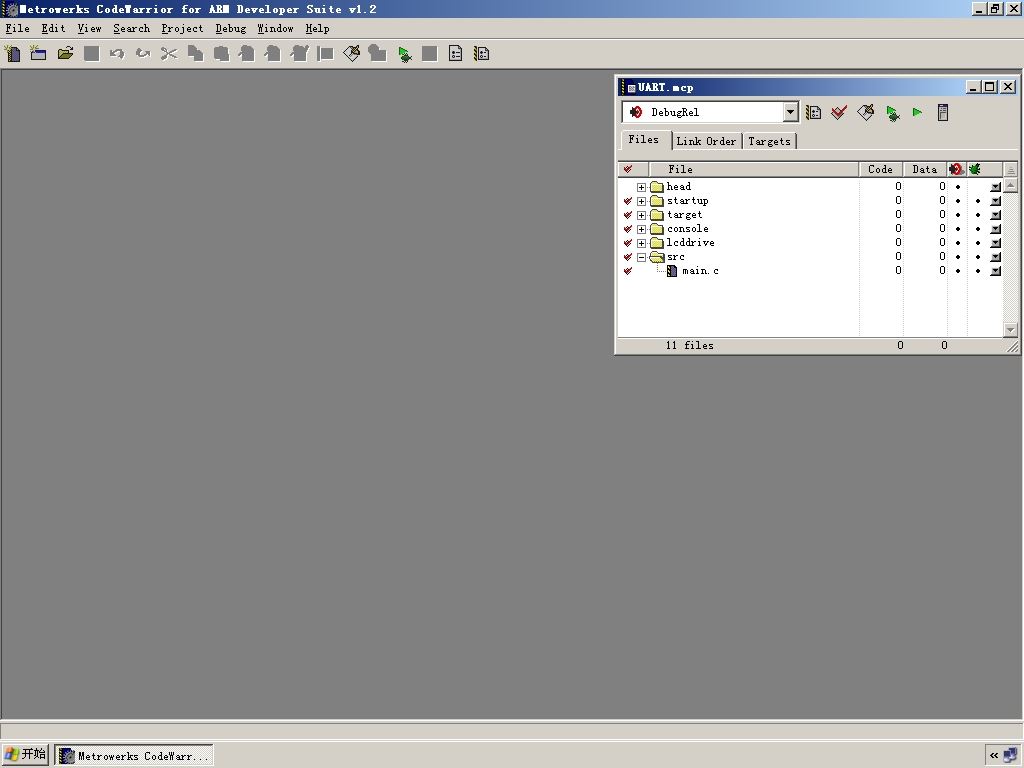Expand the lcddrive folder
Image resolution: width=1024 pixels, height=768 pixels.
click(641, 244)
